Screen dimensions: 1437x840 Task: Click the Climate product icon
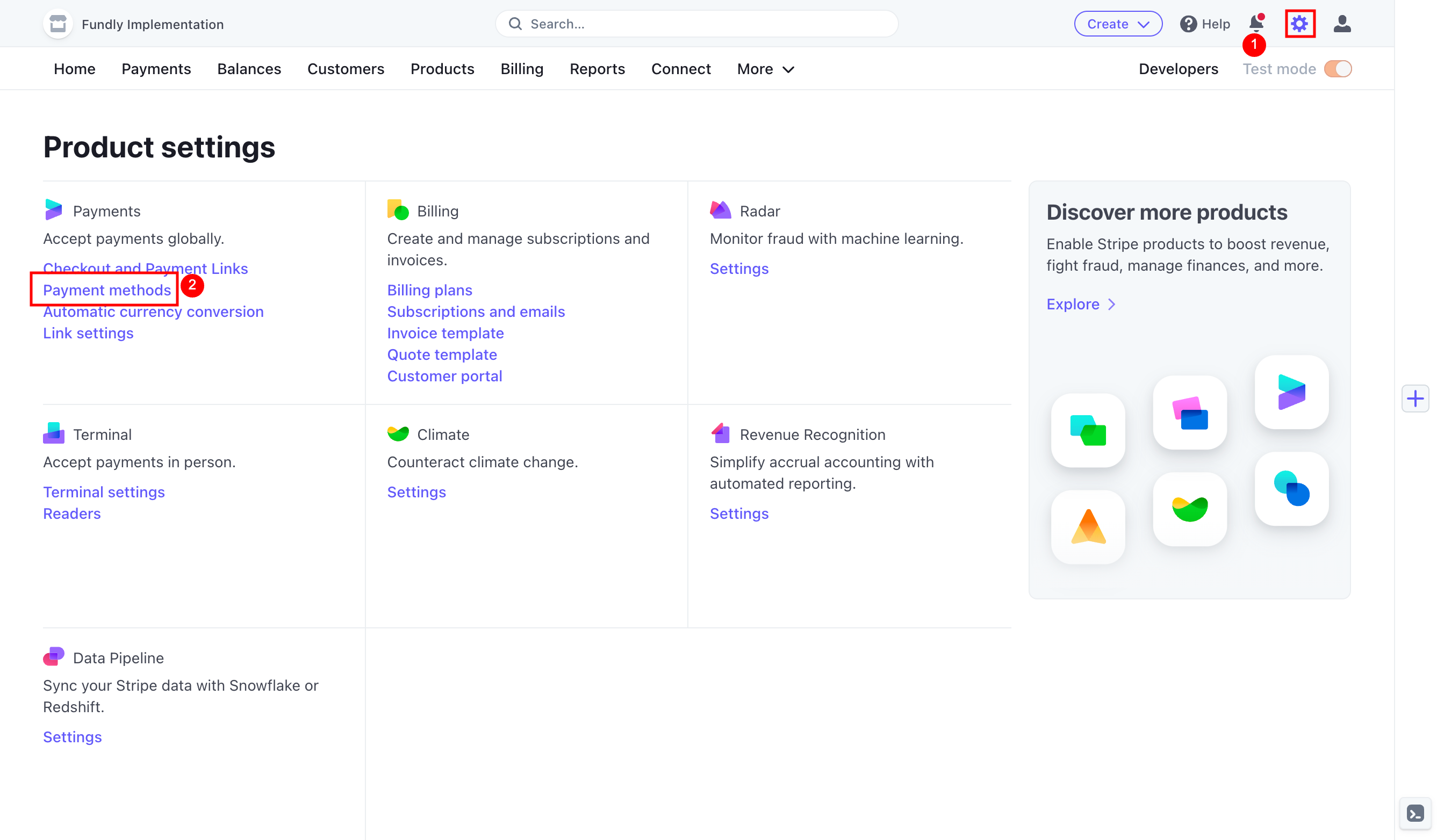pos(398,433)
